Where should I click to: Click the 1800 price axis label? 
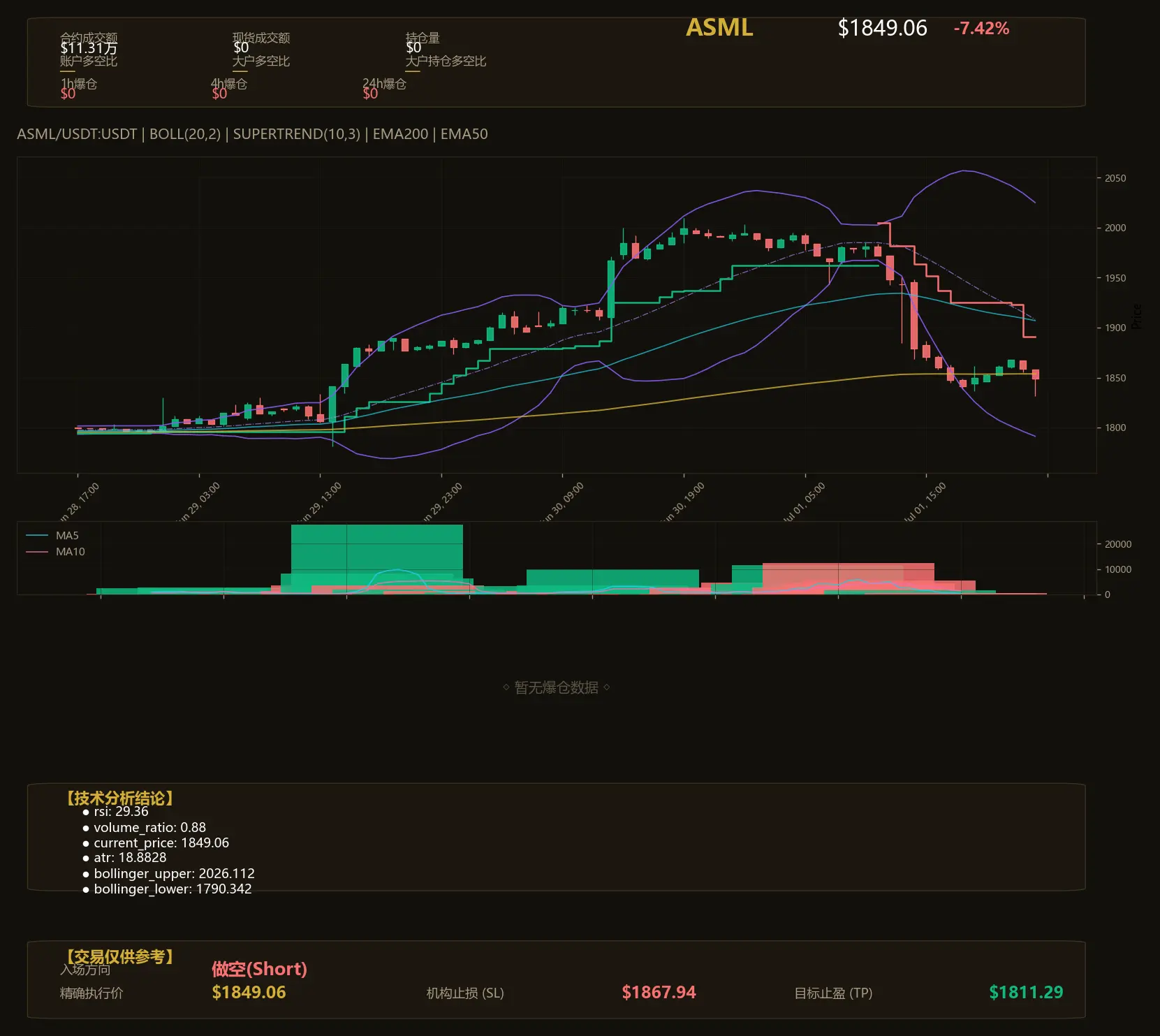click(1115, 428)
